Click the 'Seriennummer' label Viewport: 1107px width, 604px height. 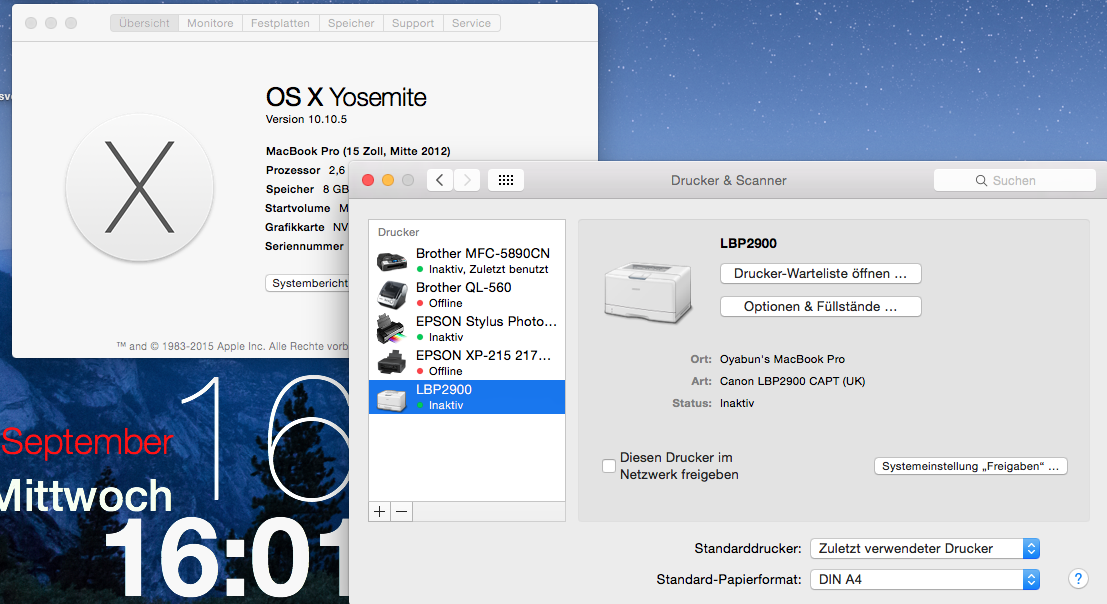[304, 246]
